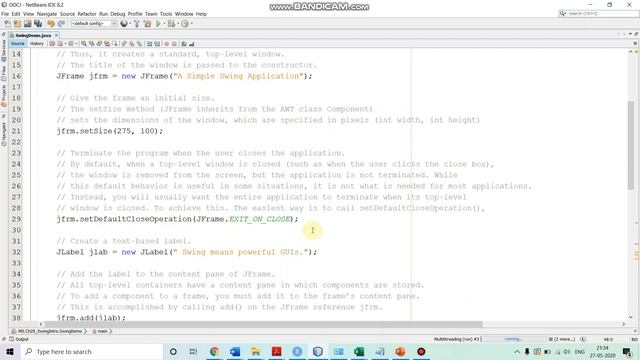
Task: Open the Navigator side panel tab
Action: click(4, 133)
